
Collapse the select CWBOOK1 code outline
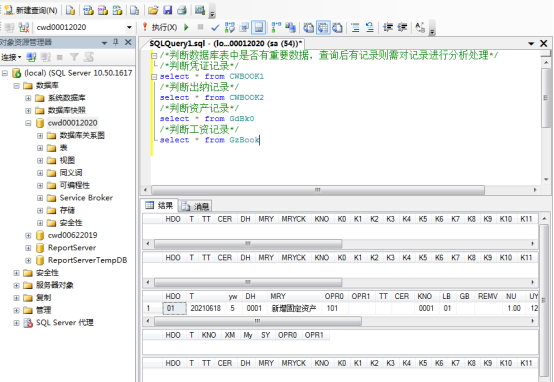[154, 77]
